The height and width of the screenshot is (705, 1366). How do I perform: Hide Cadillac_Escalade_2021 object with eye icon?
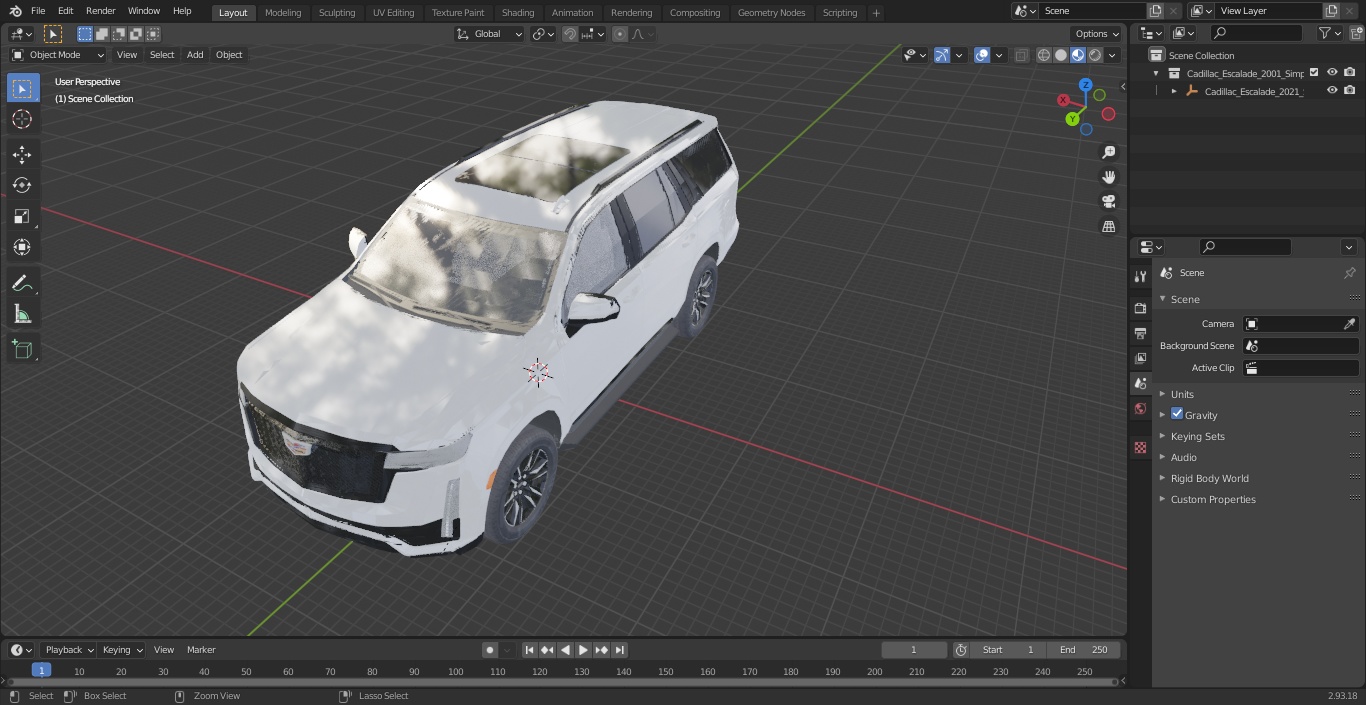tap(1332, 91)
